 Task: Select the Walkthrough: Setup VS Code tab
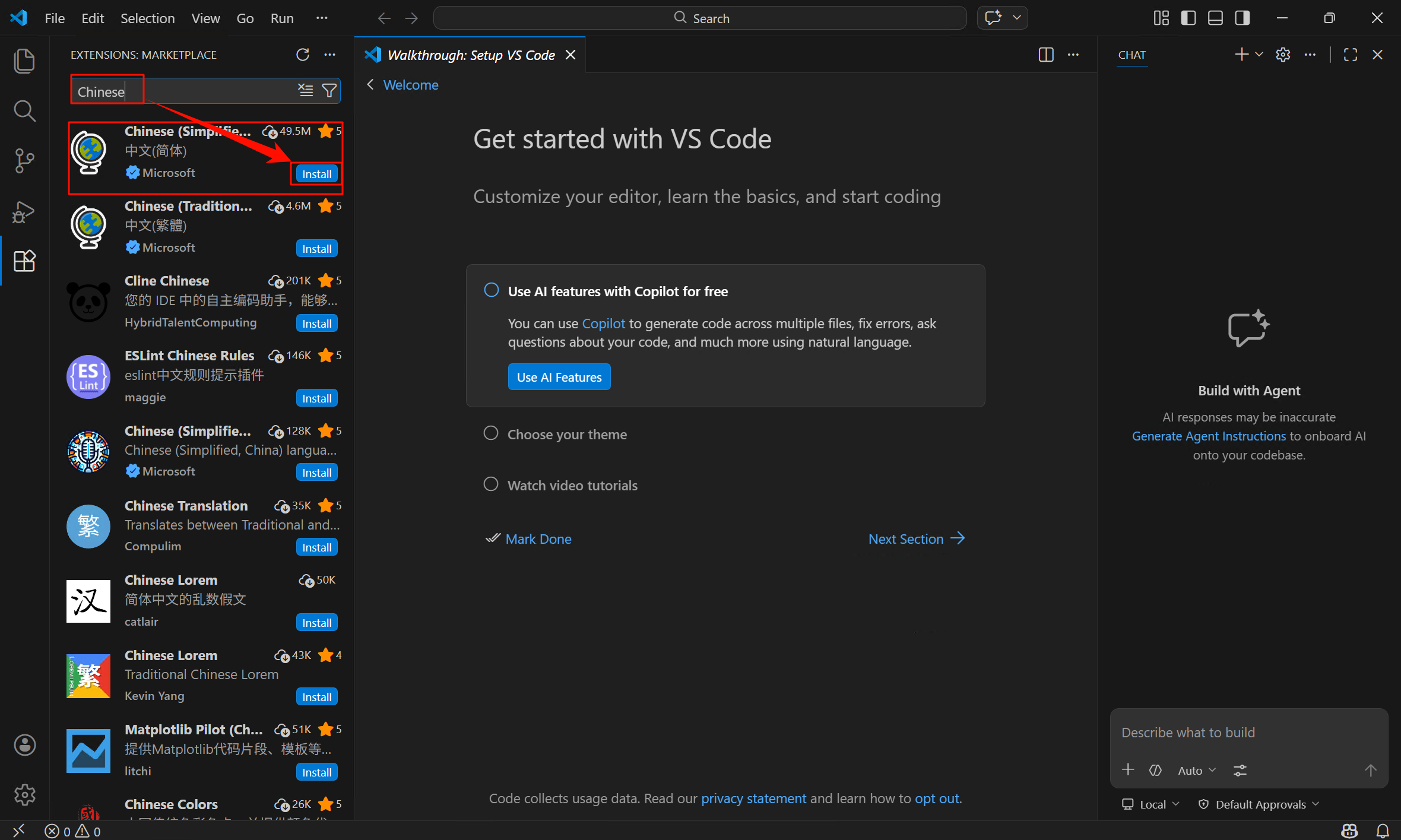[x=470, y=55]
